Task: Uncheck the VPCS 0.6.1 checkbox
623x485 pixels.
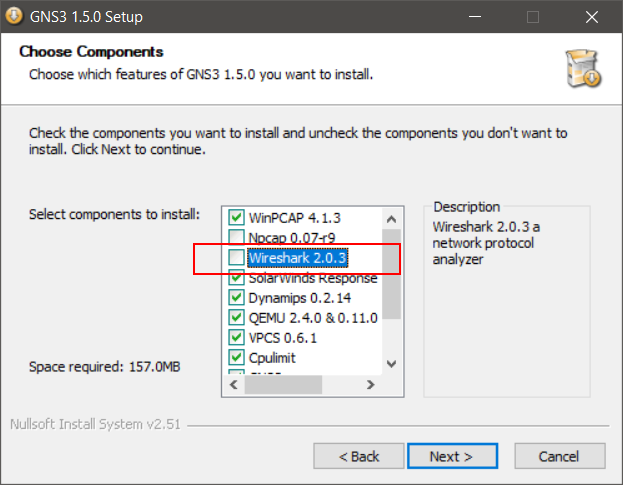Action: pyautogui.click(x=236, y=337)
